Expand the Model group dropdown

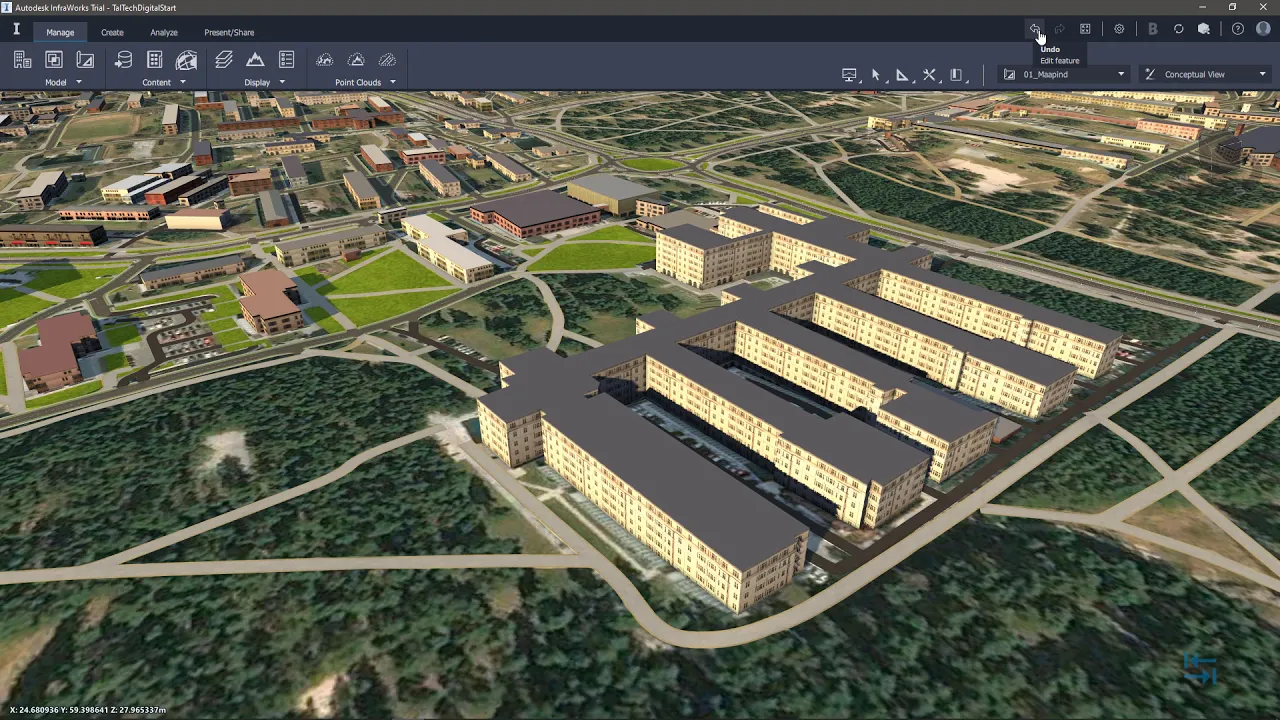click(79, 82)
